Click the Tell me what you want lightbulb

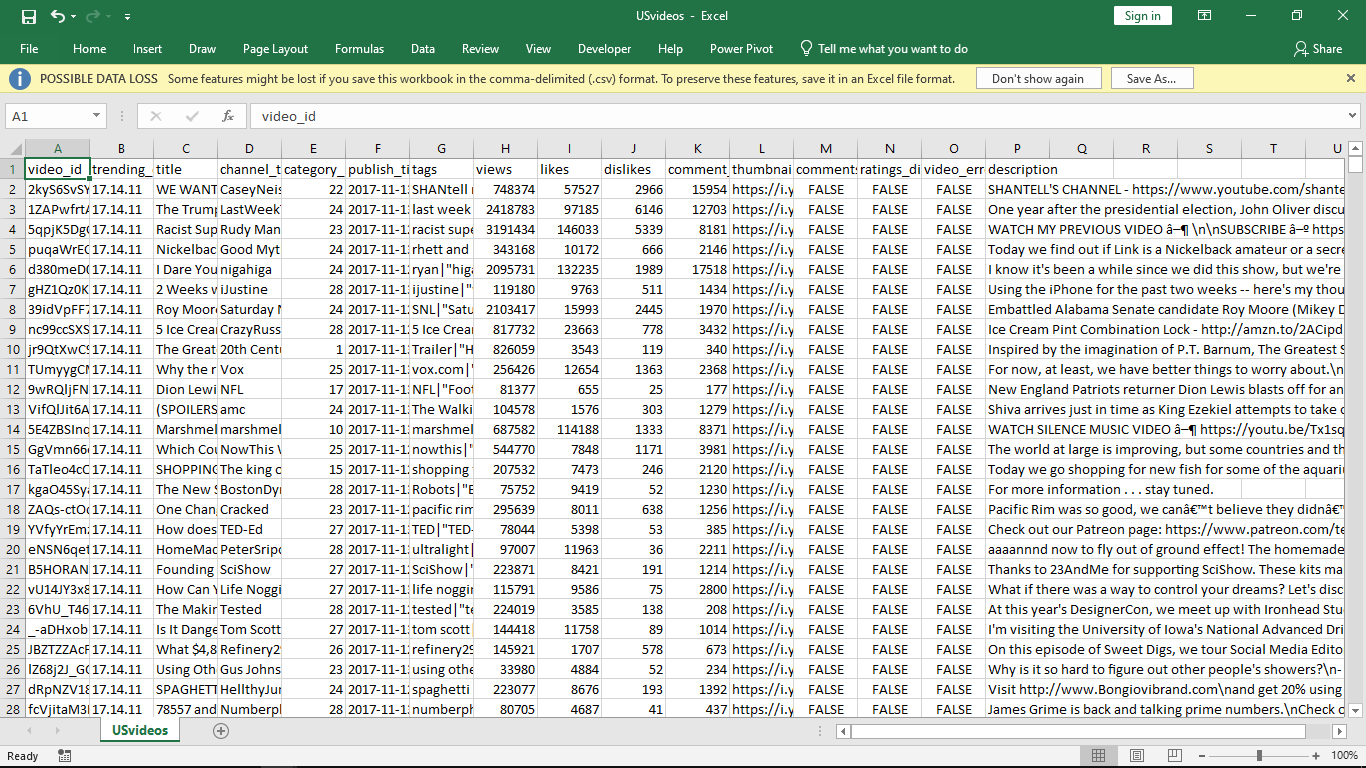click(x=806, y=49)
